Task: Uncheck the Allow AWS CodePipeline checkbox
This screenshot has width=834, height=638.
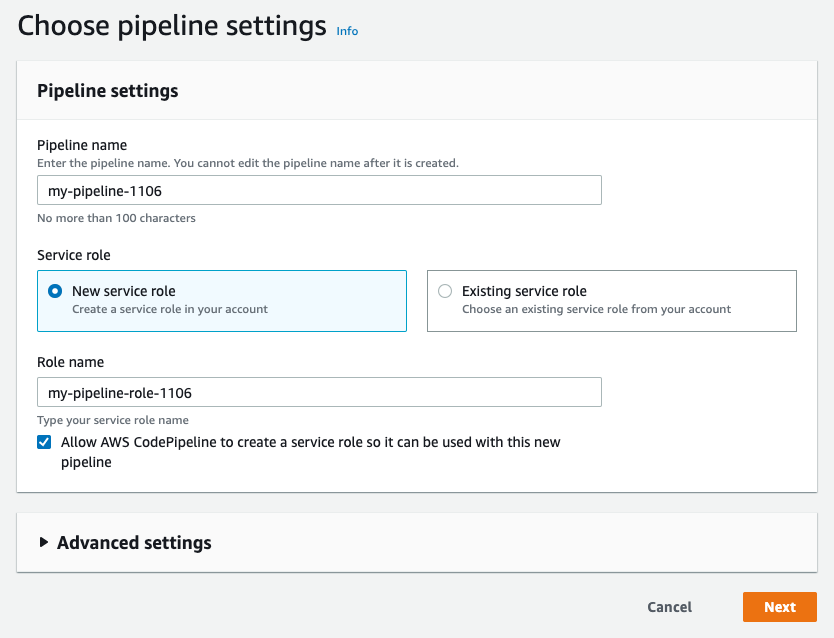Action: [x=44, y=442]
